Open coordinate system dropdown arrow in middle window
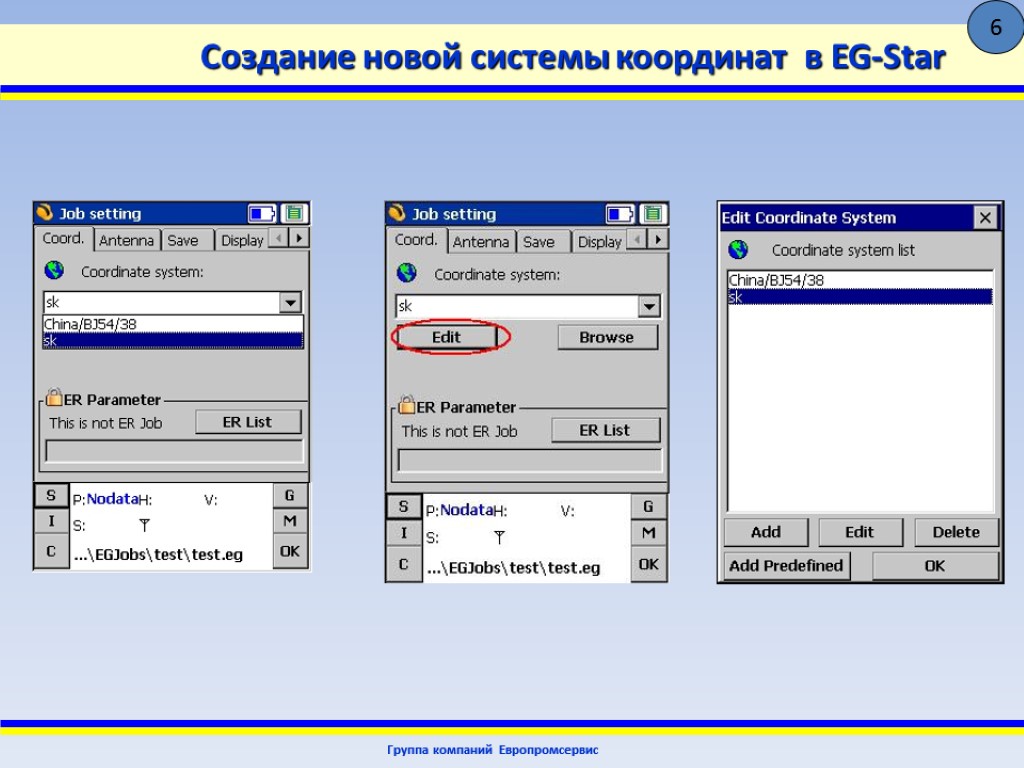The width and height of the screenshot is (1024, 768). point(649,306)
